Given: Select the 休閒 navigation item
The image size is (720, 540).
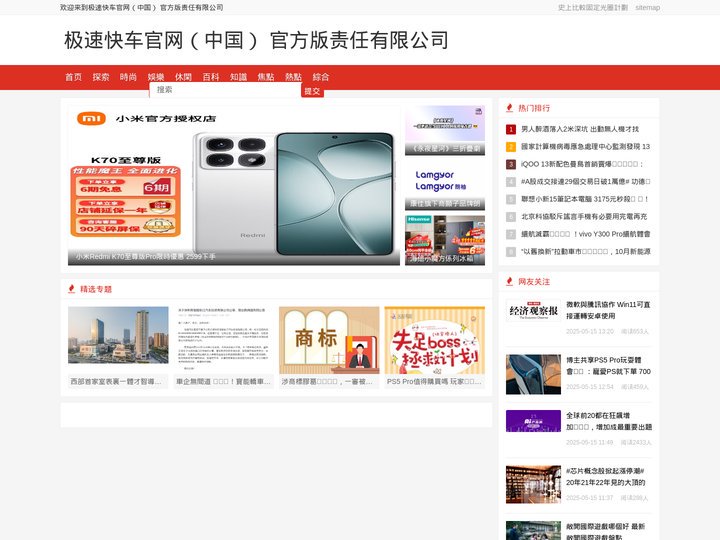Looking at the screenshot, I should click(184, 77).
